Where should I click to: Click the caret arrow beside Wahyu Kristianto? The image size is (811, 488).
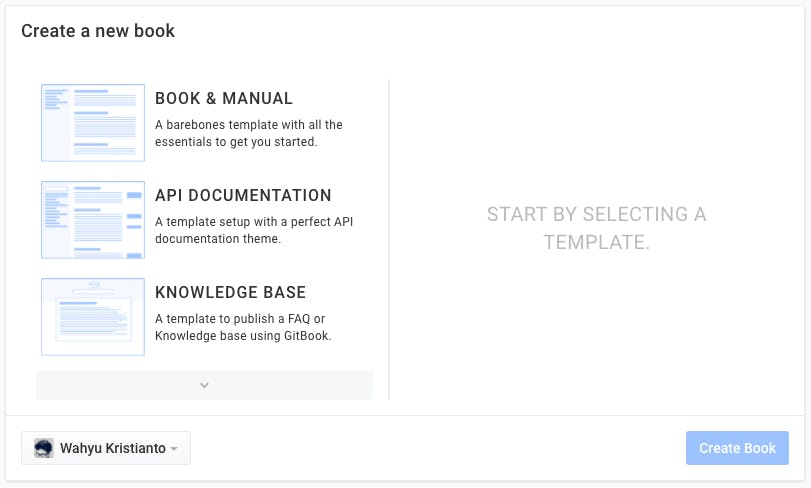[174, 449]
